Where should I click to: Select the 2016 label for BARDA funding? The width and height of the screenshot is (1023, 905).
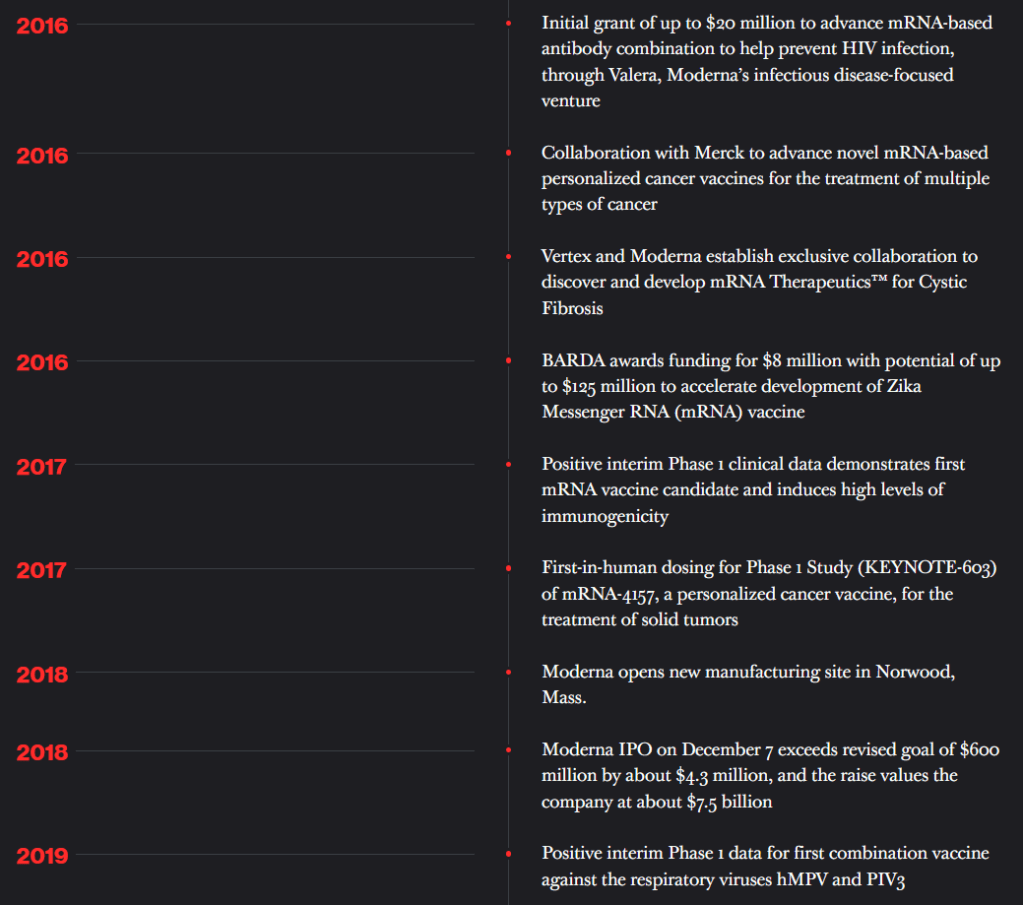tap(42, 362)
